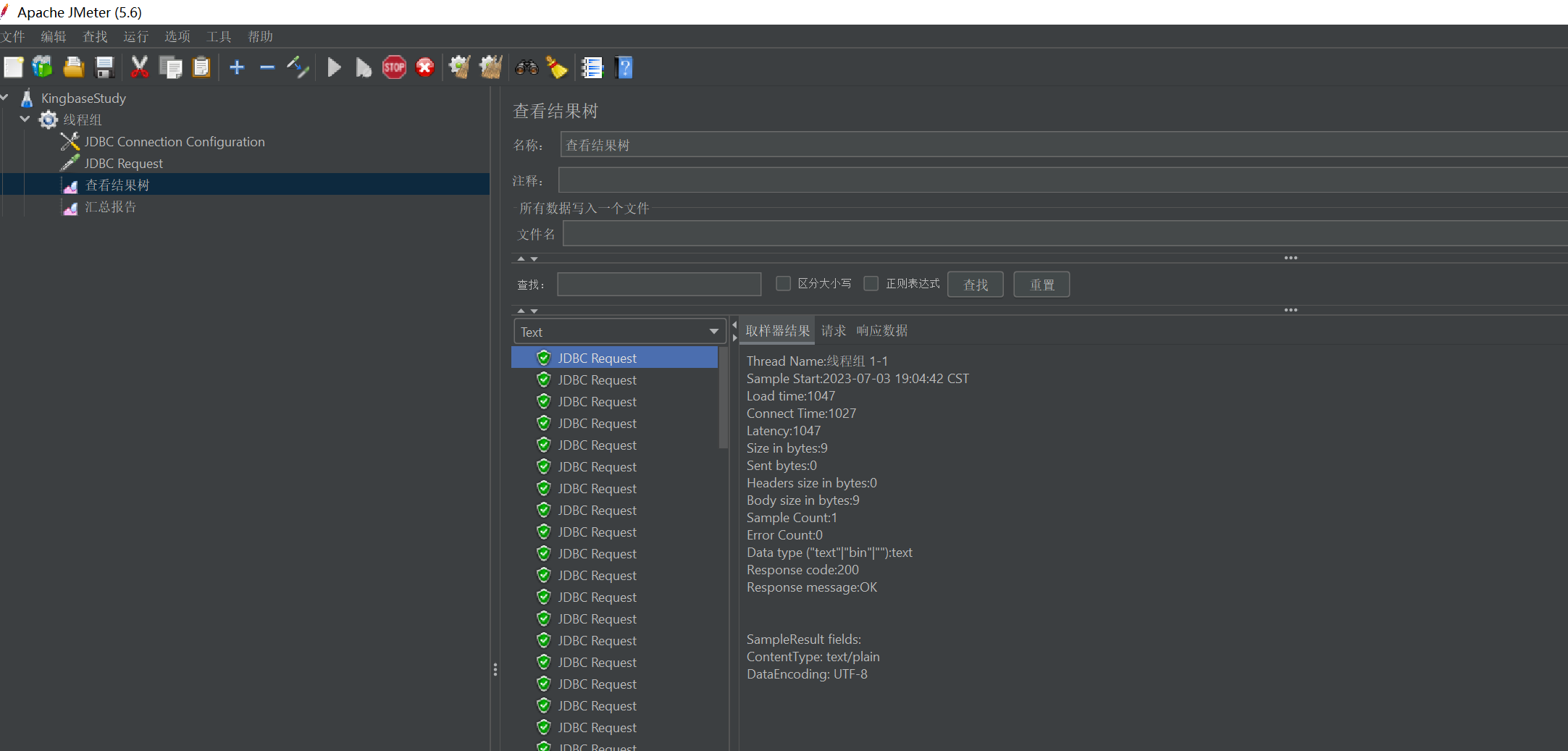Enable the 正则表达式 checkbox

pyautogui.click(x=871, y=283)
